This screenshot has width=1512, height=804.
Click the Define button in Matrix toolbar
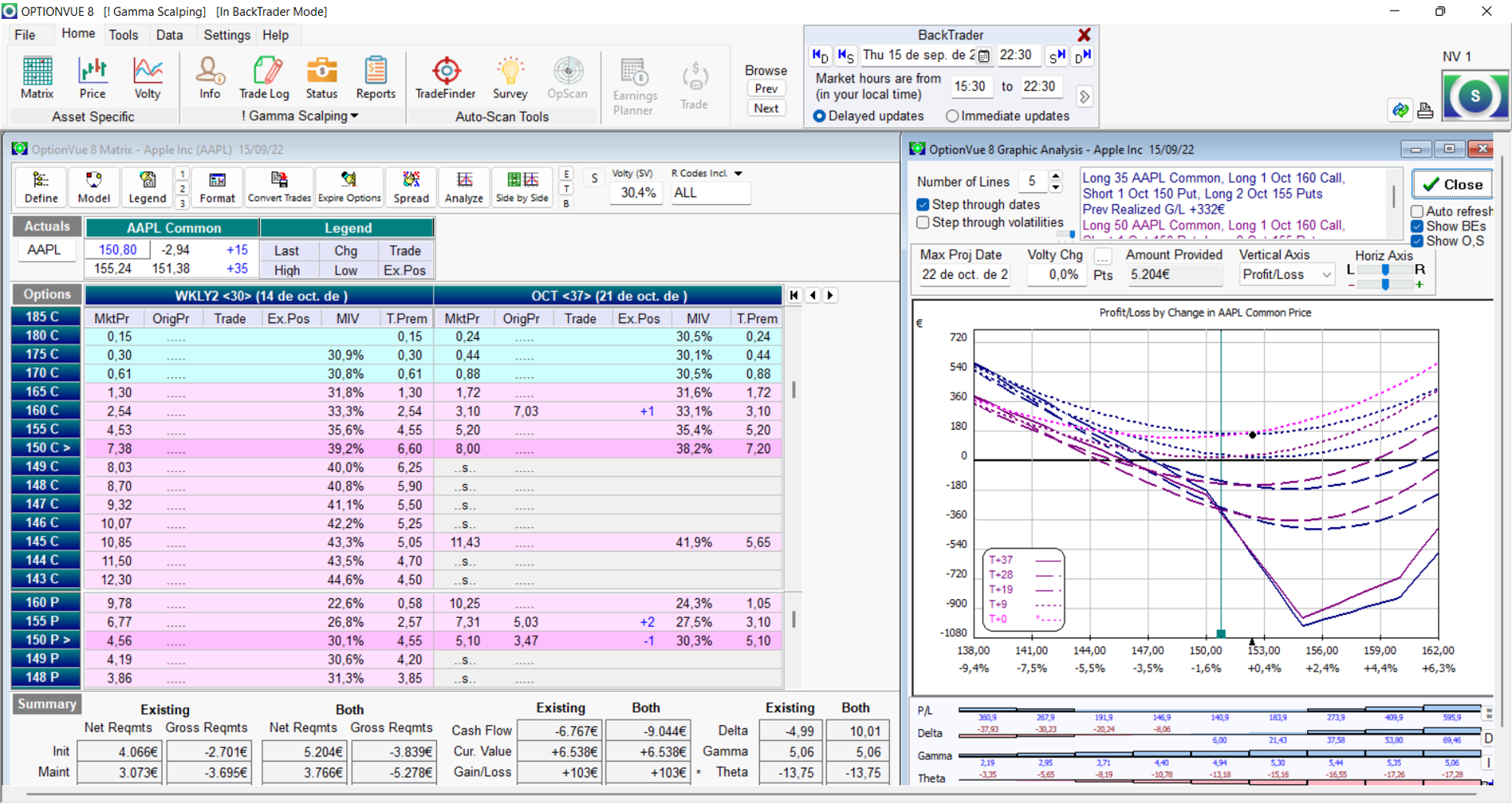pyautogui.click(x=41, y=187)
